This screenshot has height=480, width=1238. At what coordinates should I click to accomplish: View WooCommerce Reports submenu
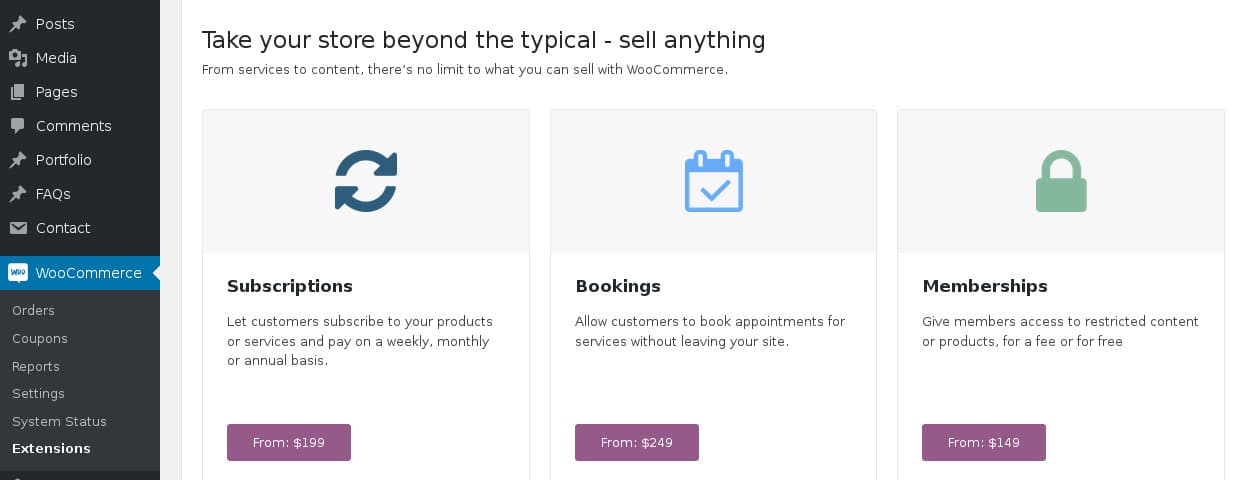click(x=36, y=367)
